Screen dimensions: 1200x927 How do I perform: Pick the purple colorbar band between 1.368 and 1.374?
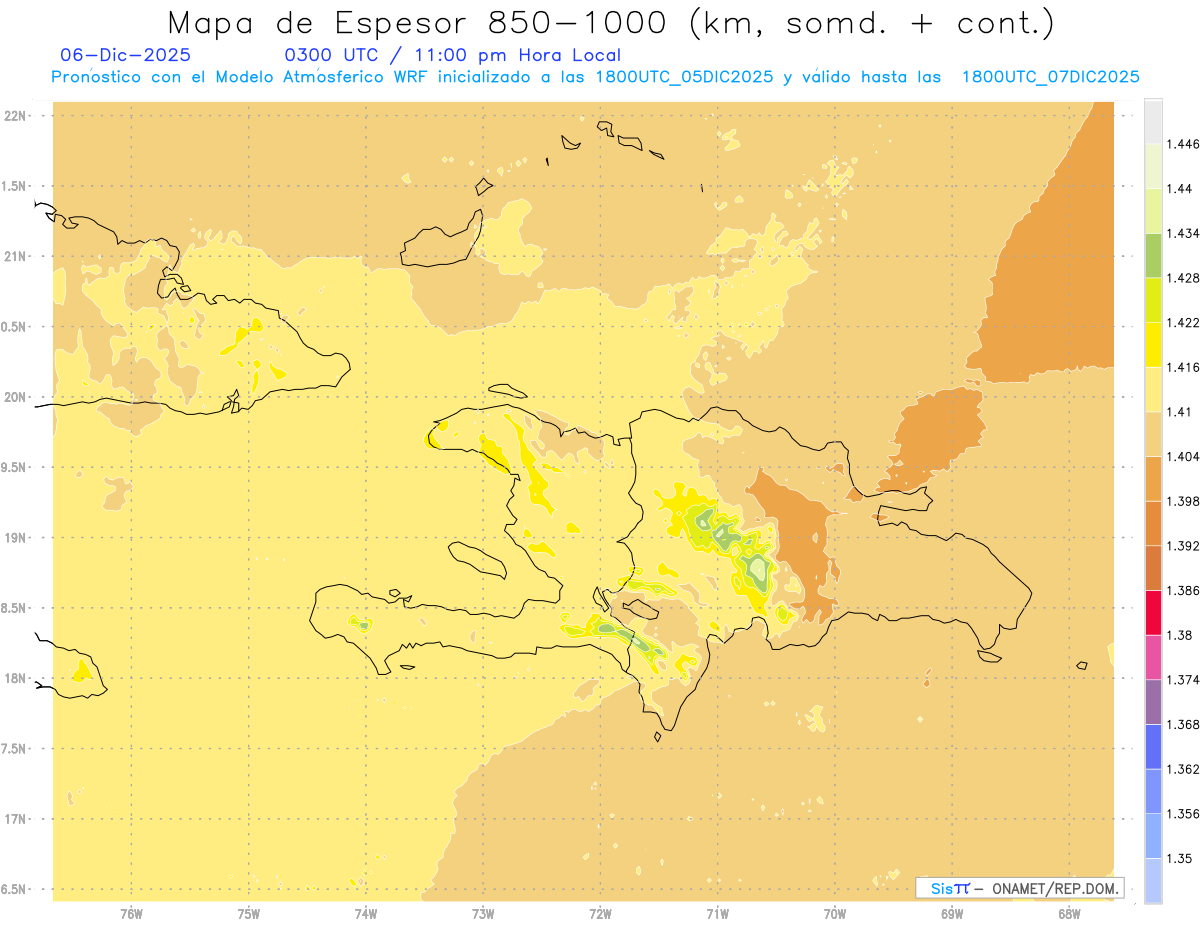[1153, 702]
